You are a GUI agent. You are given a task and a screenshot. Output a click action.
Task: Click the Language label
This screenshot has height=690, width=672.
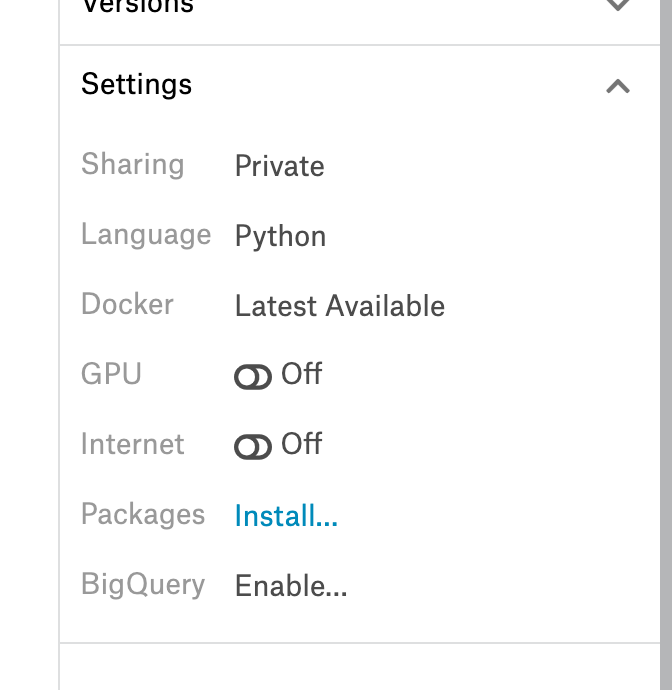(x=146, y=235)
